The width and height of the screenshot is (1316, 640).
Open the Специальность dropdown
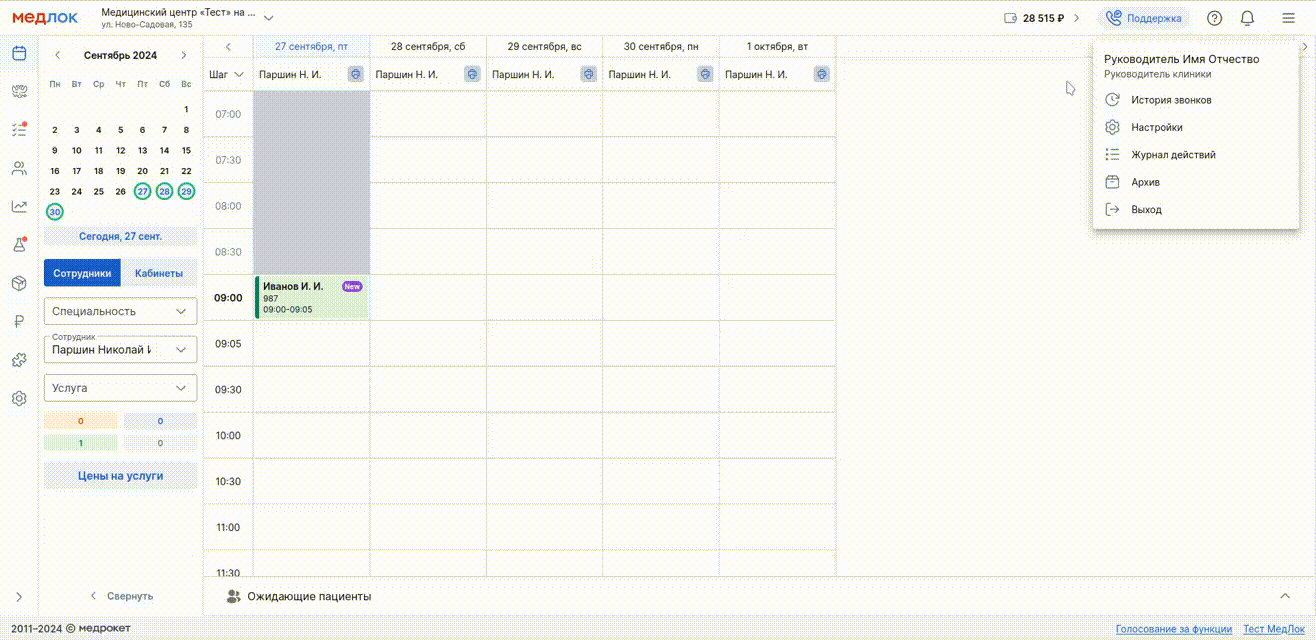[120, 311]
